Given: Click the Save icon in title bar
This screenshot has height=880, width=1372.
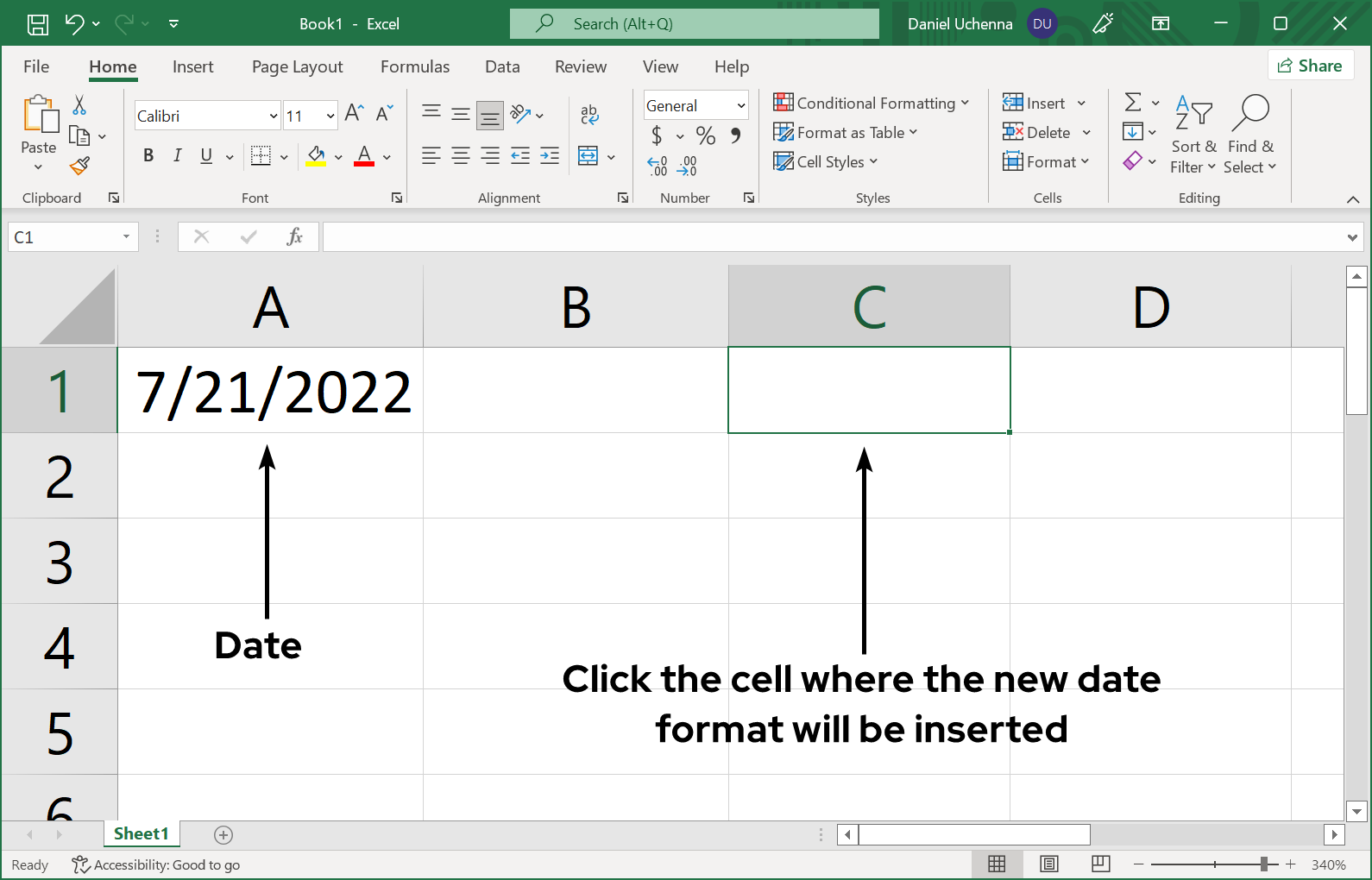Looking at the screenshot, I should 38,24.
